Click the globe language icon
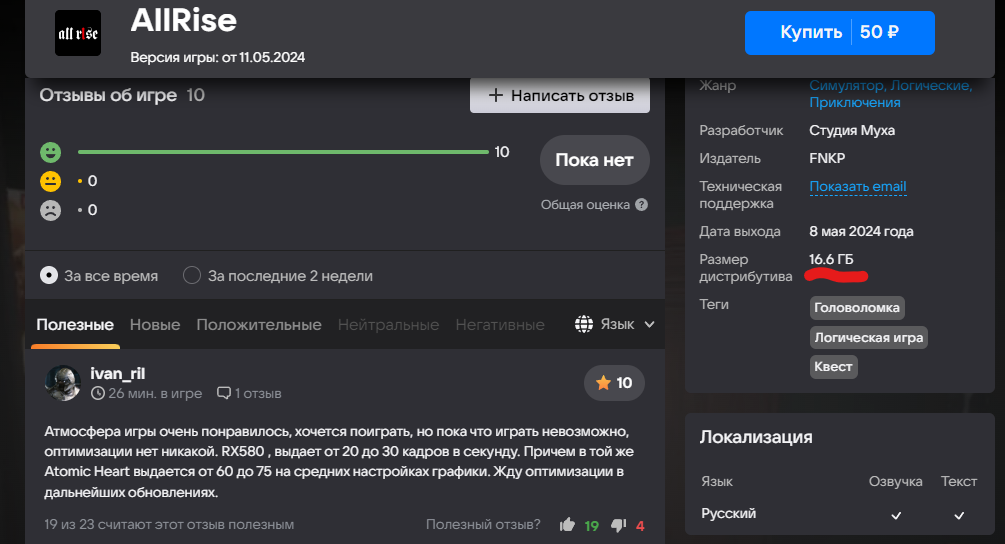This screenshot has width=1005, height=544. tap(584, 324)
